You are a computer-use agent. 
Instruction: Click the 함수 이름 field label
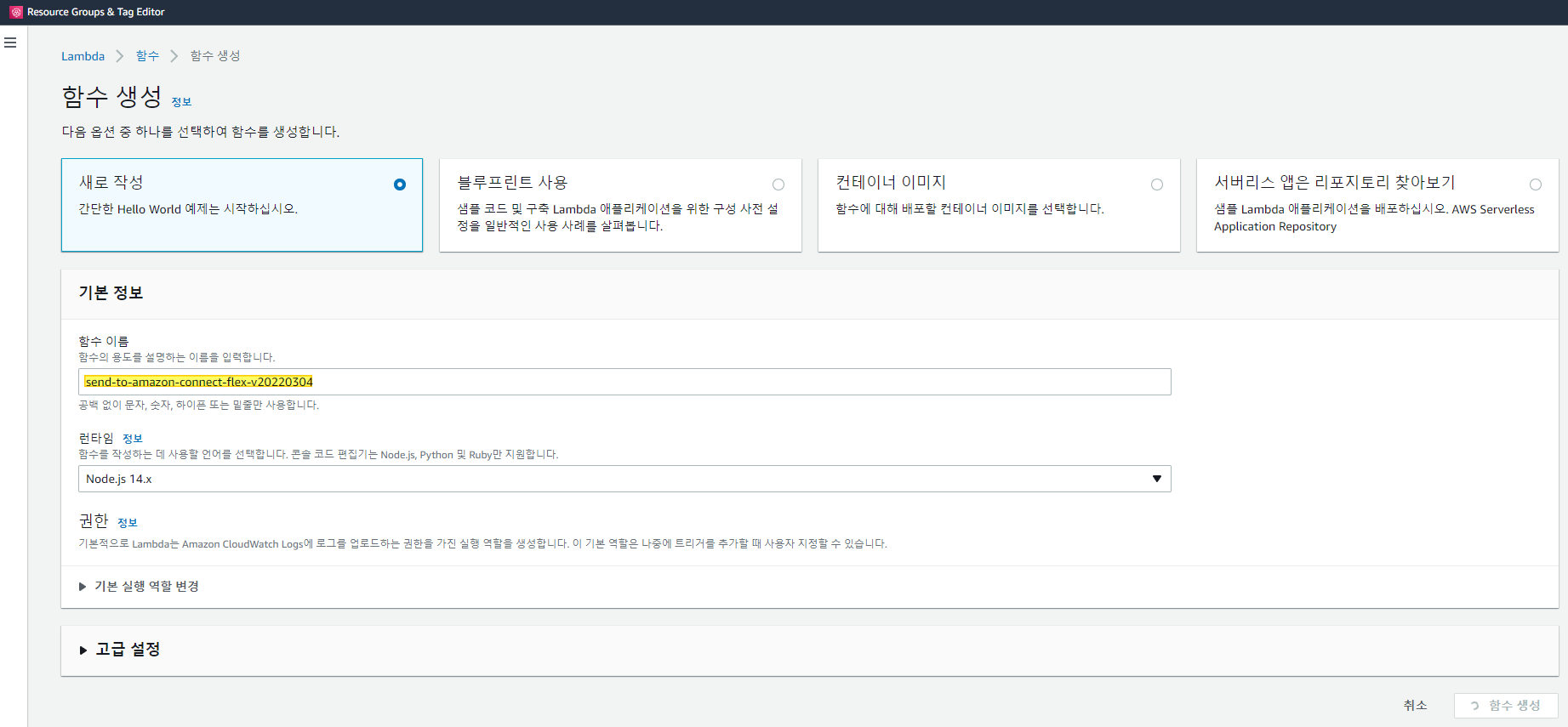pos(104,341)
